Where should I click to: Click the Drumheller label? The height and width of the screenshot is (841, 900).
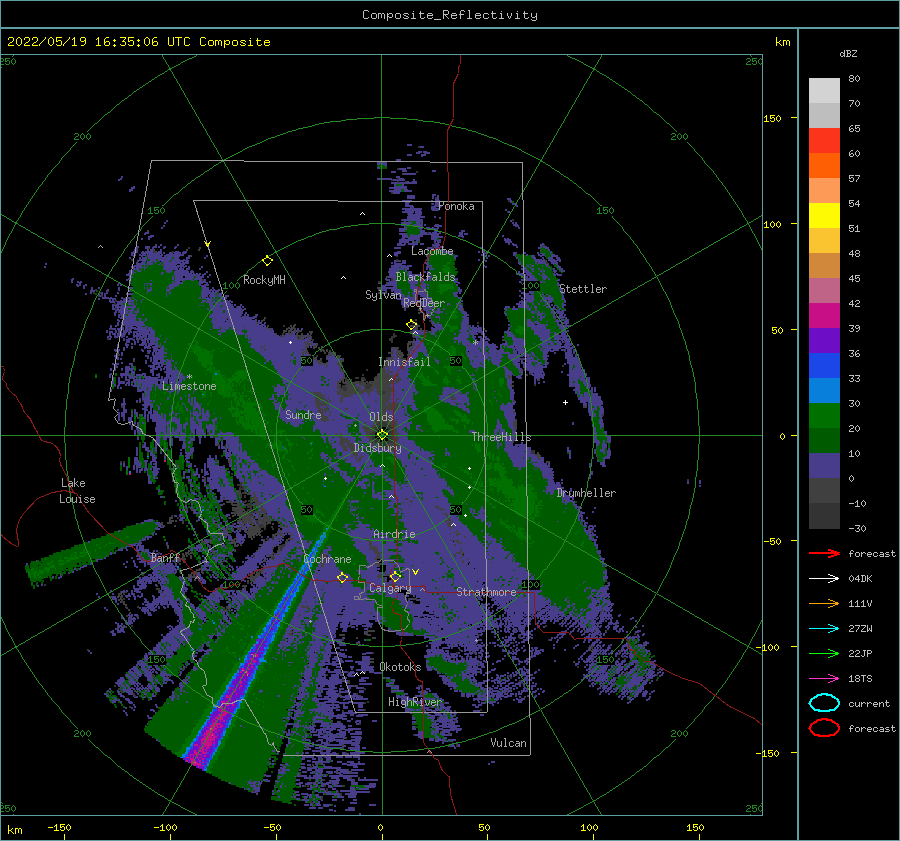(x=586, y=493)
